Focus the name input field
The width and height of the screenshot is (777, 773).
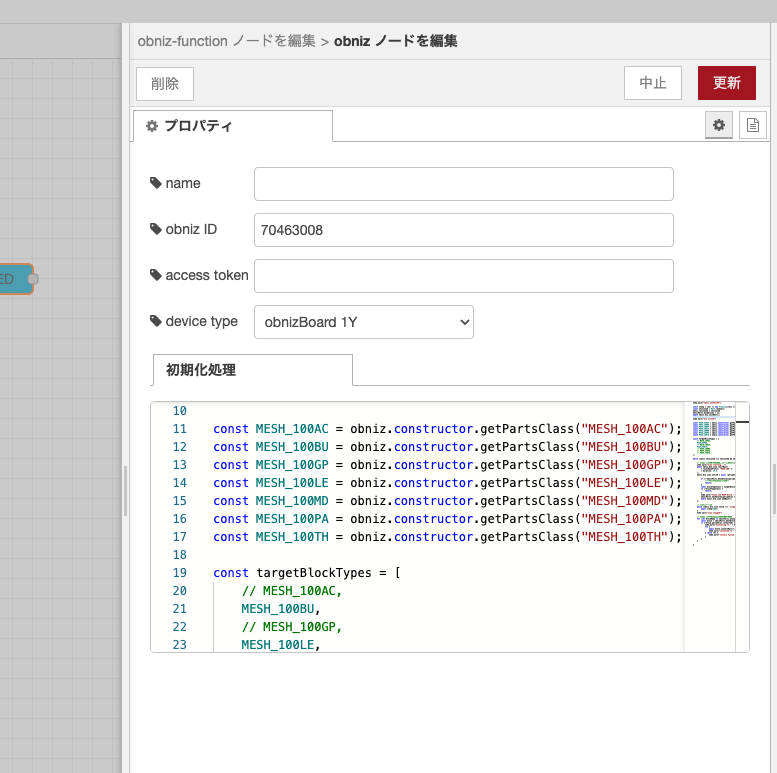point(463,184)
